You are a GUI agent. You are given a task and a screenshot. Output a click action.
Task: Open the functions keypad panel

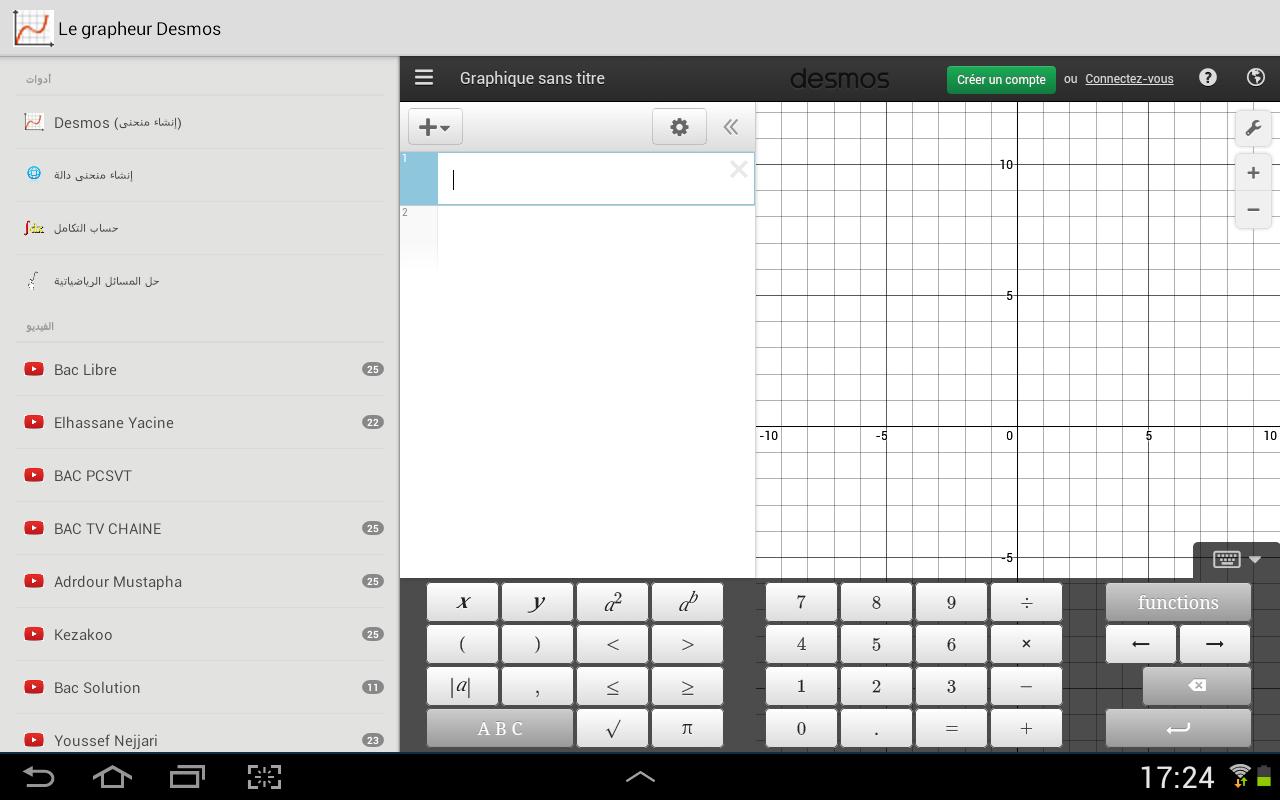[1178, 602]
